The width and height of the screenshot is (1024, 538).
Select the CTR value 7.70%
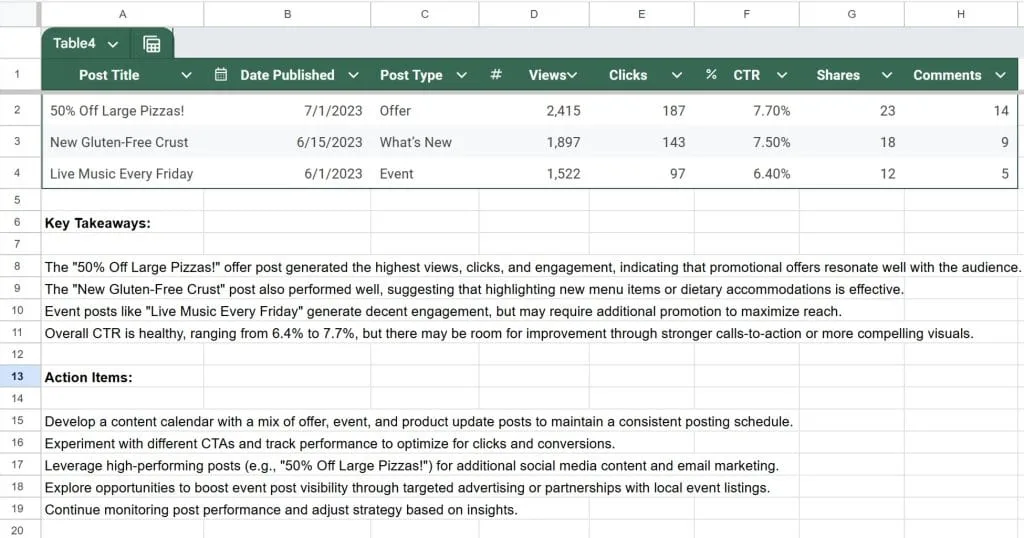pyautogui.click(x=746, y=110)
